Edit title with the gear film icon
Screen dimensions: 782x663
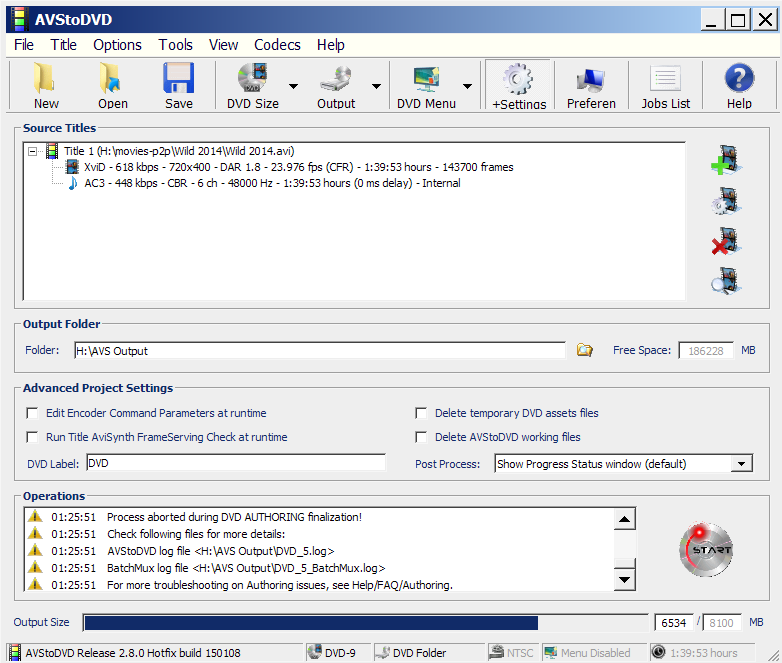(x=726, y=201)
